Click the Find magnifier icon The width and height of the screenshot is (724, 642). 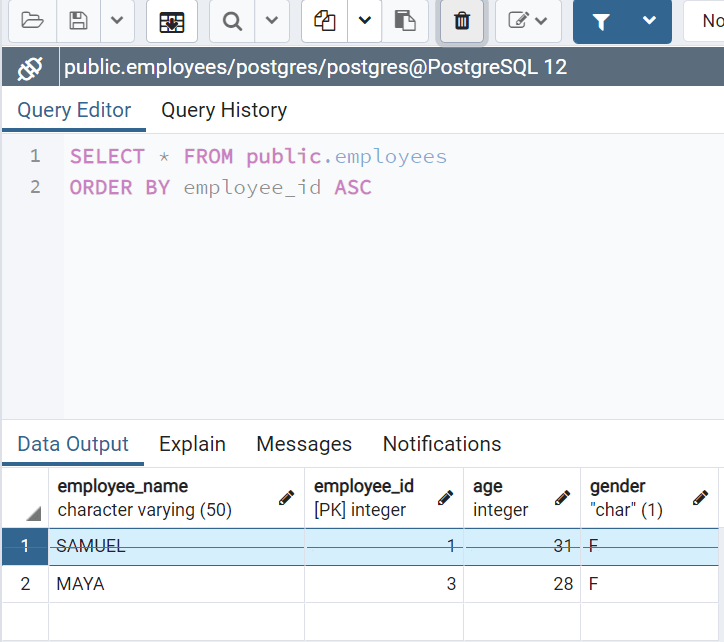[x=233, y=21]
